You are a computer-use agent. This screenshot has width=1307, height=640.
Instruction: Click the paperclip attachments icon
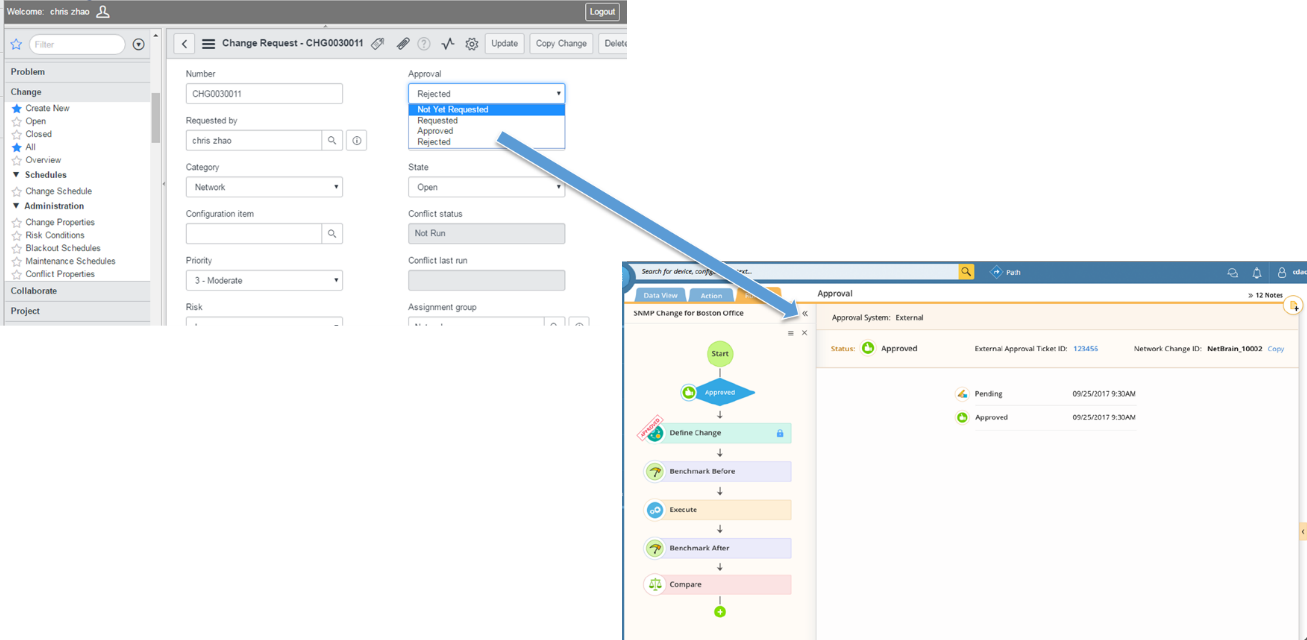pyautogui.click(x=402, y=44)
